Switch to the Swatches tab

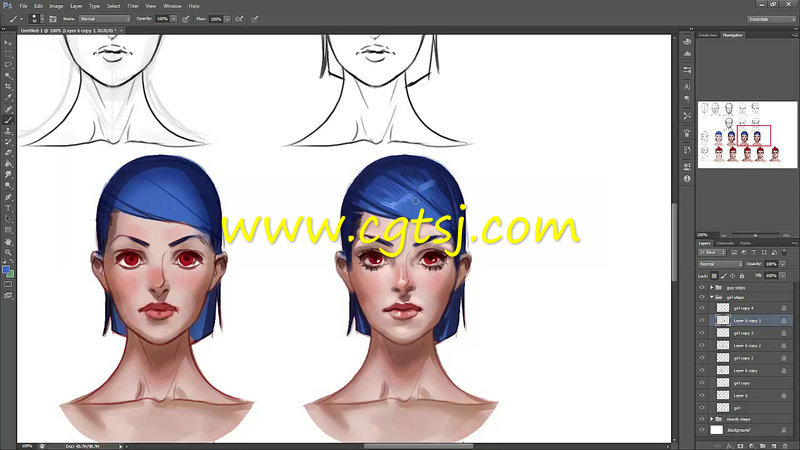708,35
